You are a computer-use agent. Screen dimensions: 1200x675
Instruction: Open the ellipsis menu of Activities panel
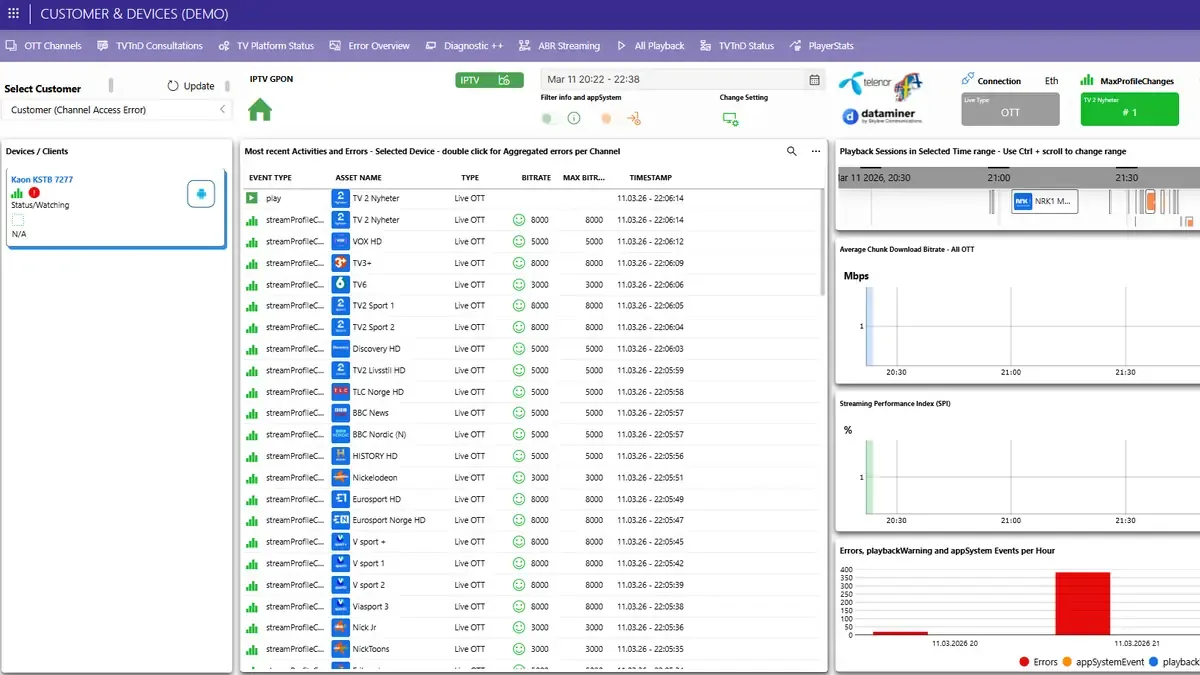(x=816, y=151)
